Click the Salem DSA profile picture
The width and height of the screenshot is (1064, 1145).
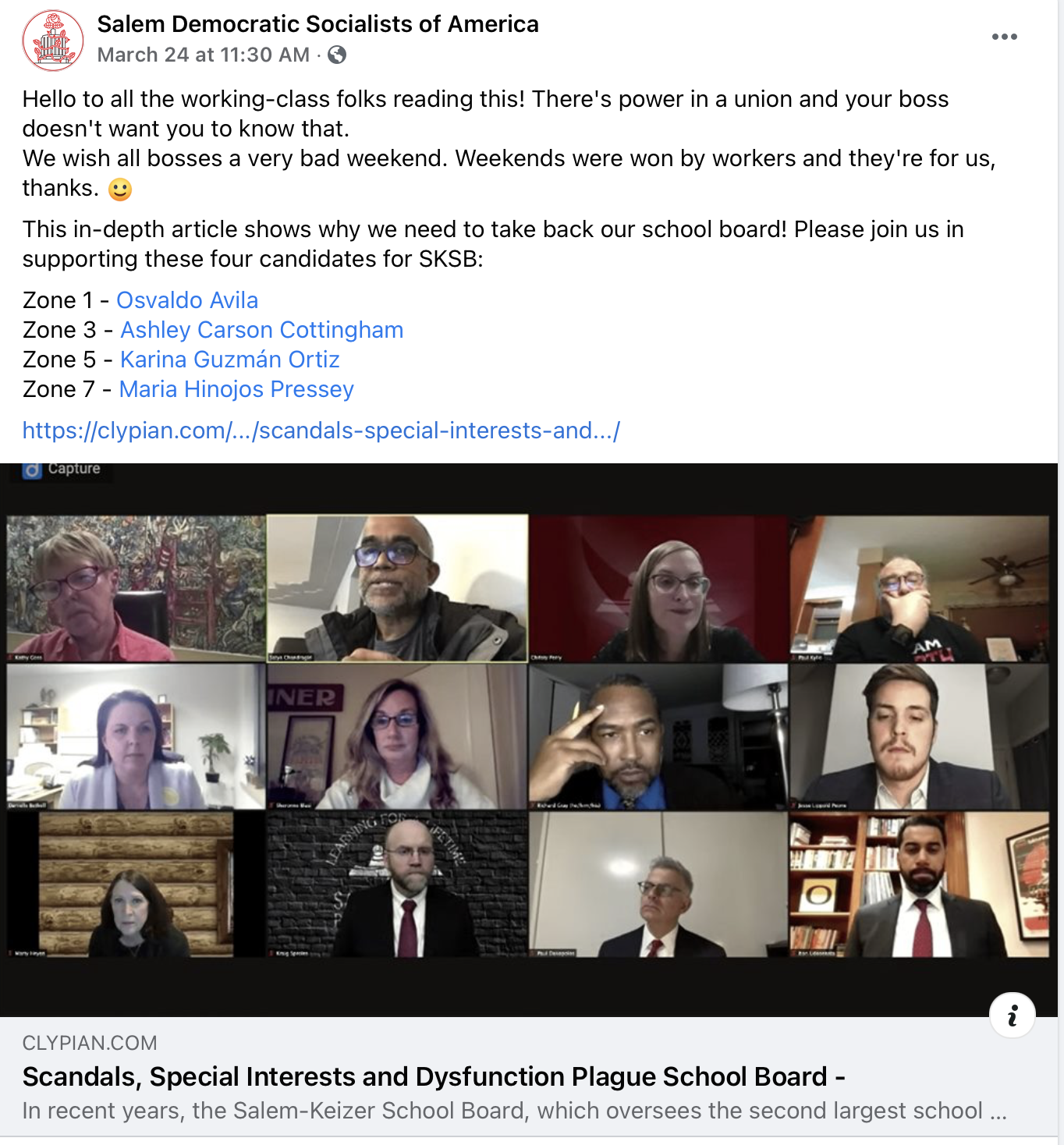[x=53, y=41]
